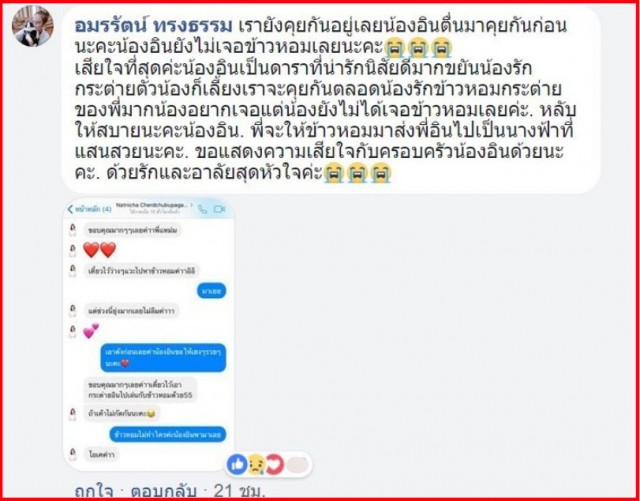Click the หน้าหลัก (4) back label
Image resolution: width=640 pixels, height=501 pixels.
click(x=93, y=209)
